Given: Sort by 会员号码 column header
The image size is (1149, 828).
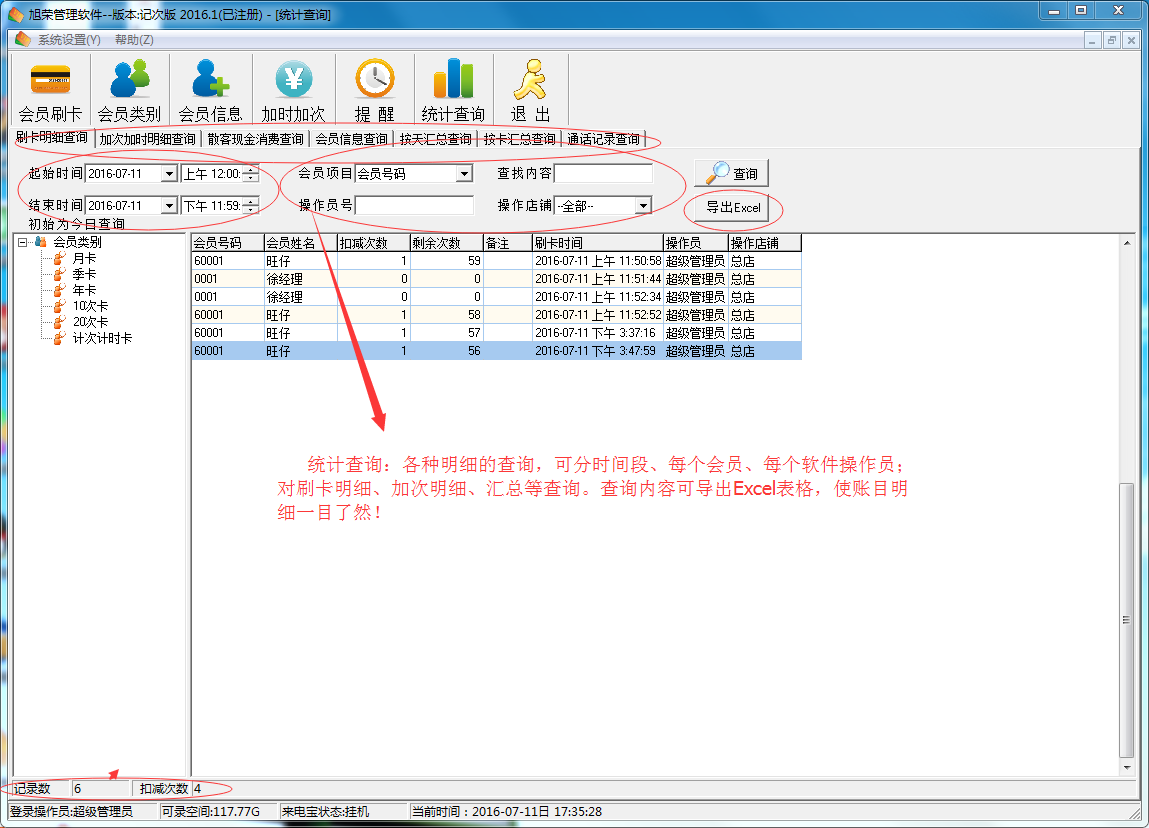Looking at the screenshot, I should tap(227, 243).
